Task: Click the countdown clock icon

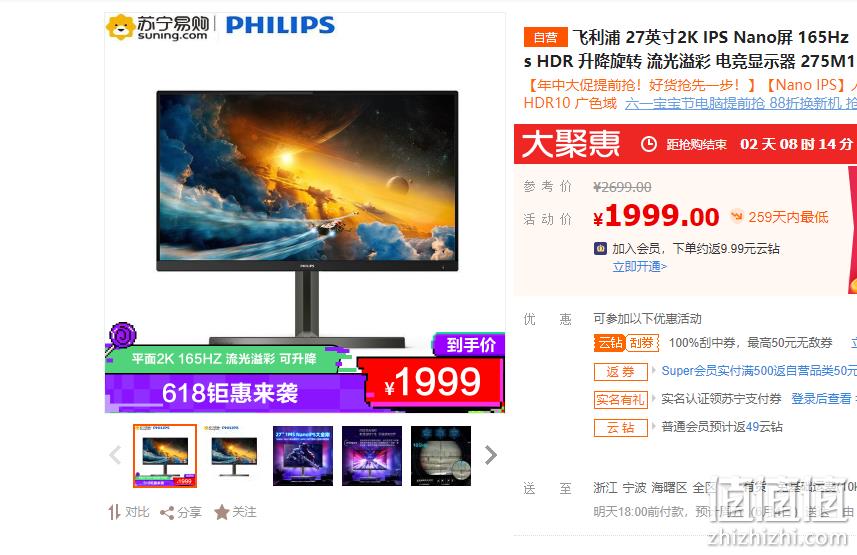Action: click(x=649, y=144)
